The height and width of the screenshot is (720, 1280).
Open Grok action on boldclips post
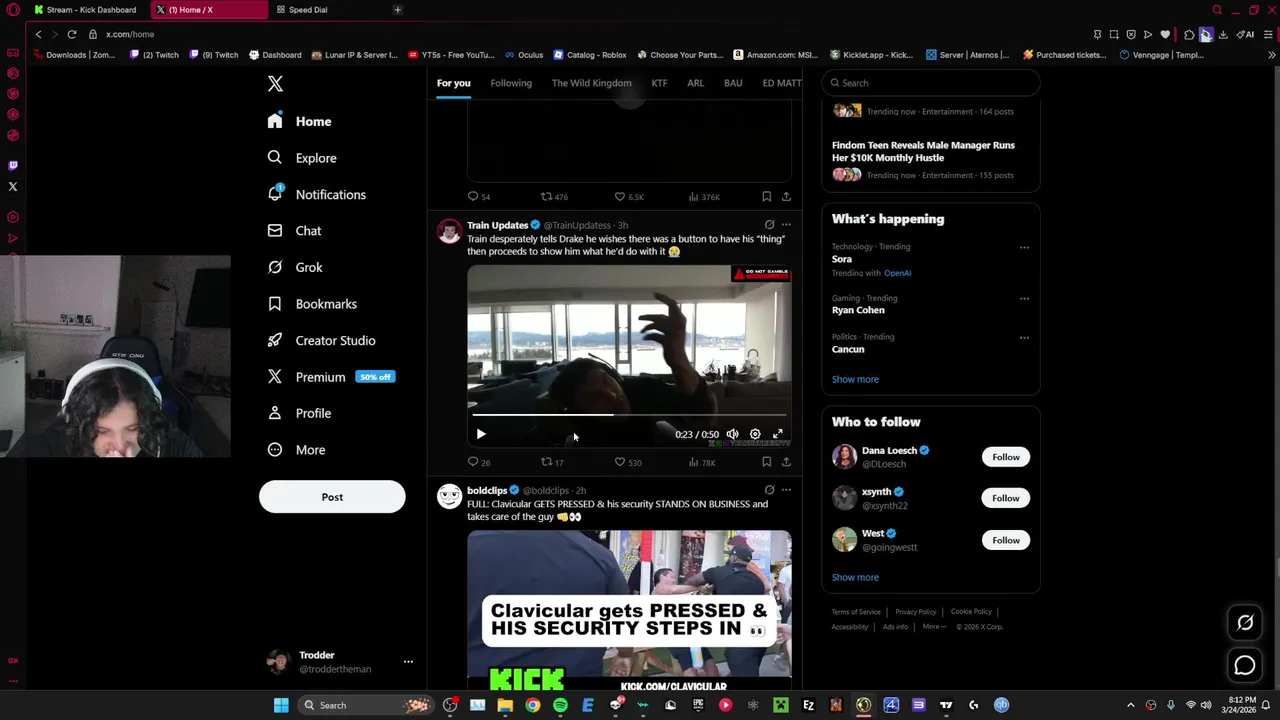[769, 490]
